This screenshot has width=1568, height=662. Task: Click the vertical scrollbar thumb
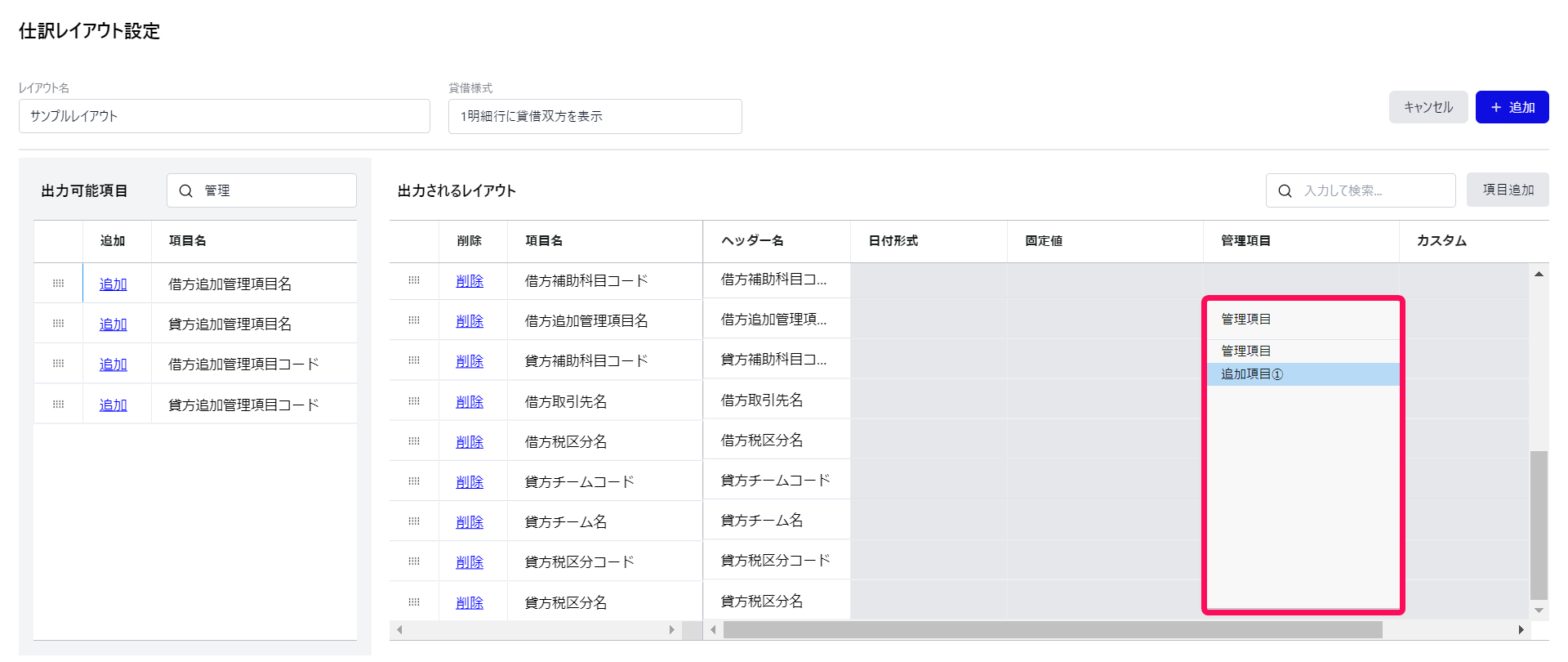[1539, 525]
